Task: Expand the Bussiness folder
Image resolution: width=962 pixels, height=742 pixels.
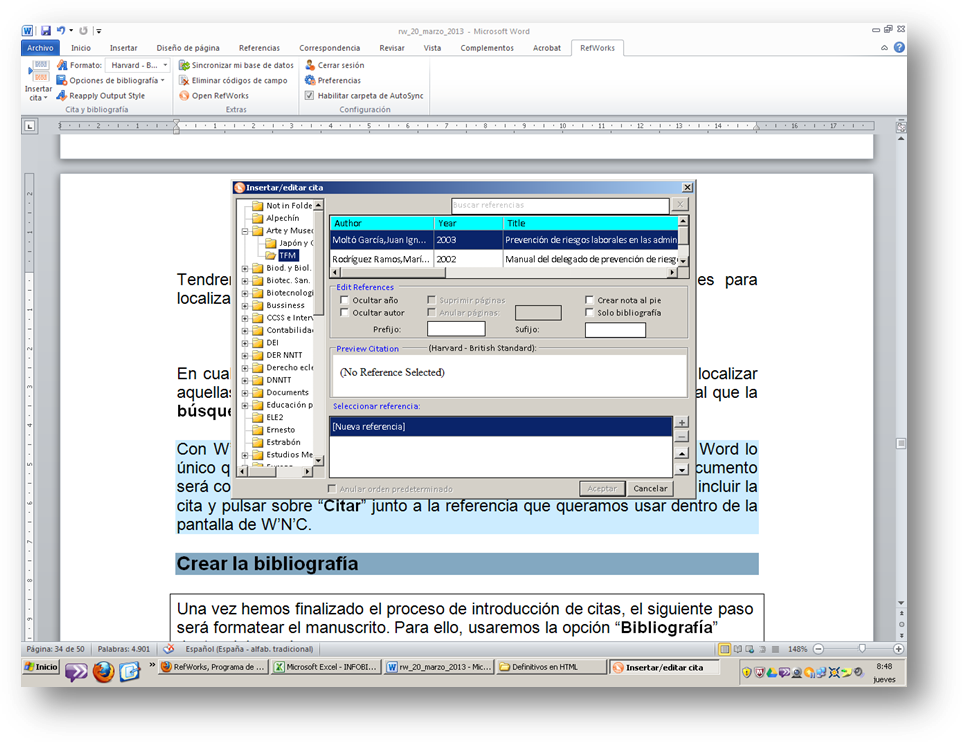Action: [x=245, y=306]
